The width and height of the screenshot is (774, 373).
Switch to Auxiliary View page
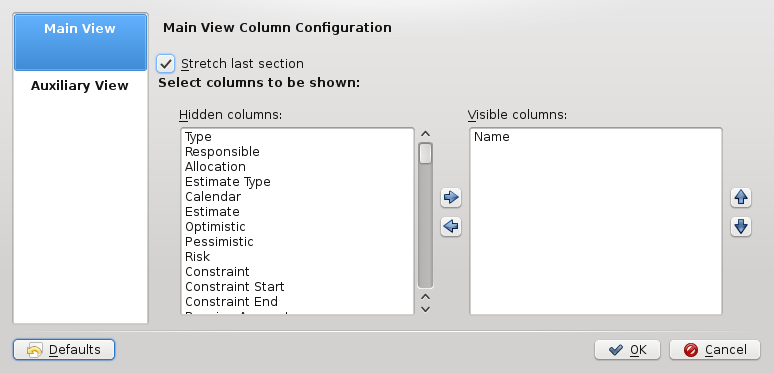[80, 86]
